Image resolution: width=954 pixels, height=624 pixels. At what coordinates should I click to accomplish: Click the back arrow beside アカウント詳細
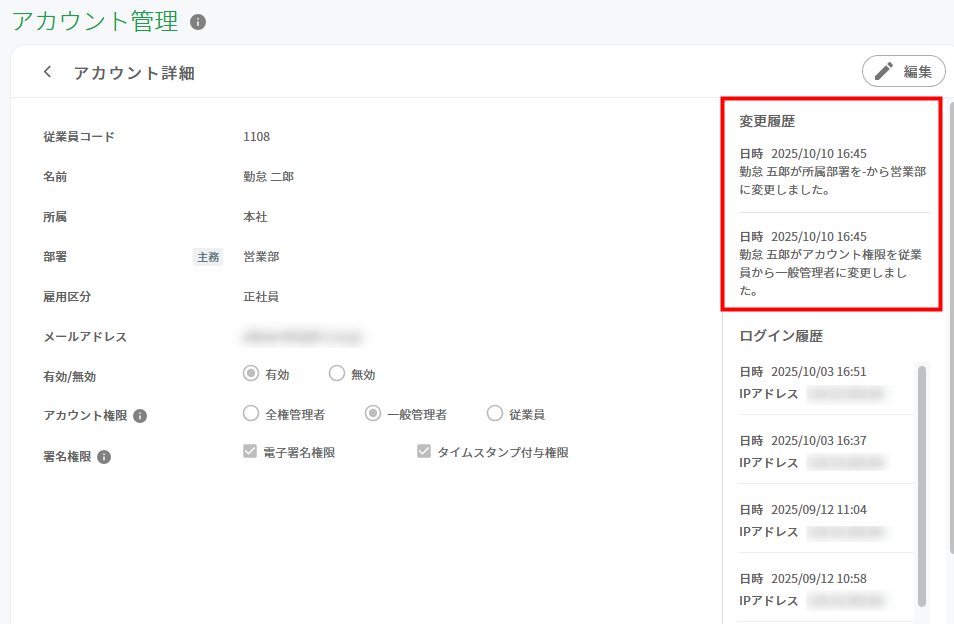47,72
